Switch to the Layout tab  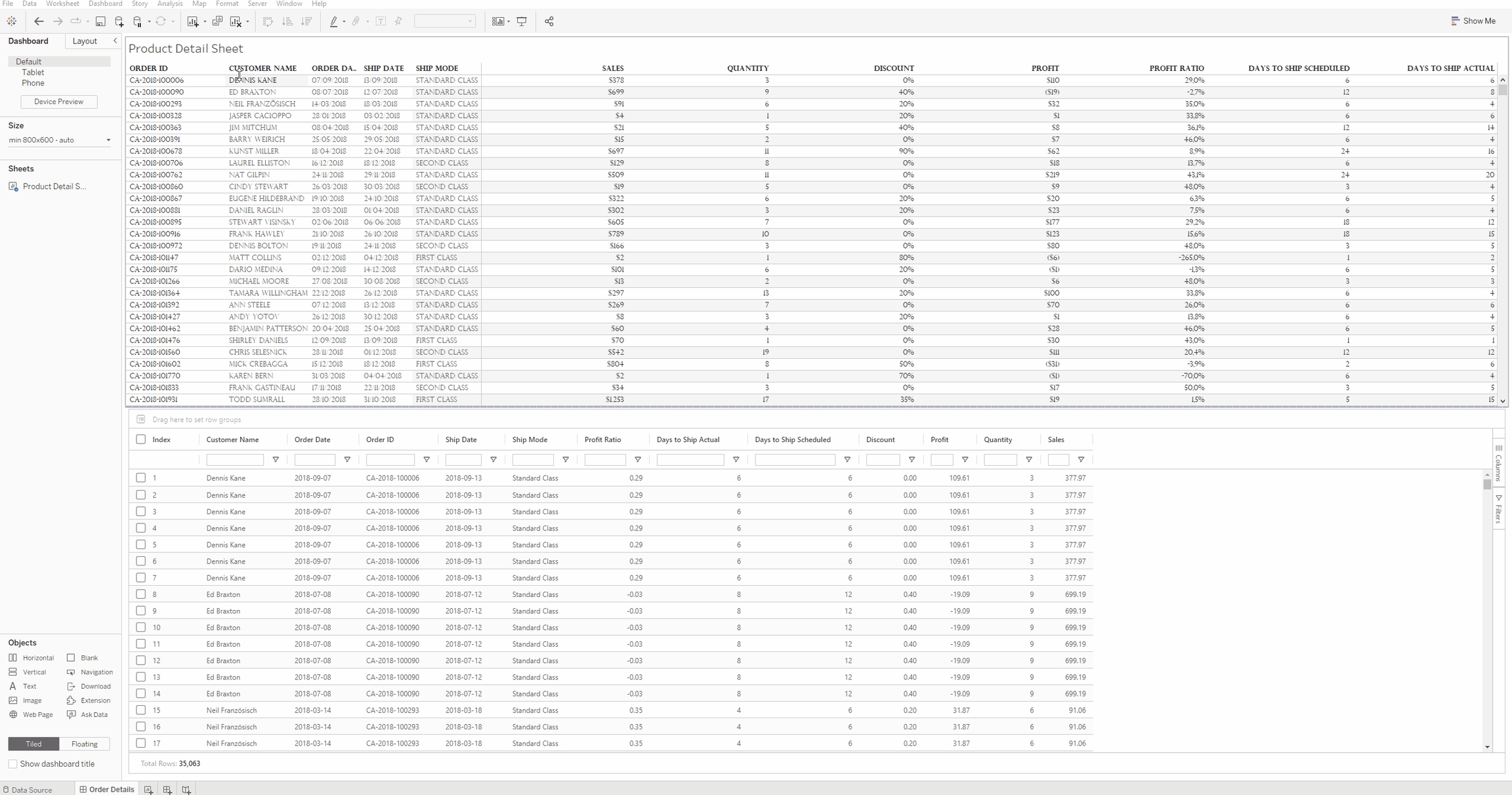85,41
